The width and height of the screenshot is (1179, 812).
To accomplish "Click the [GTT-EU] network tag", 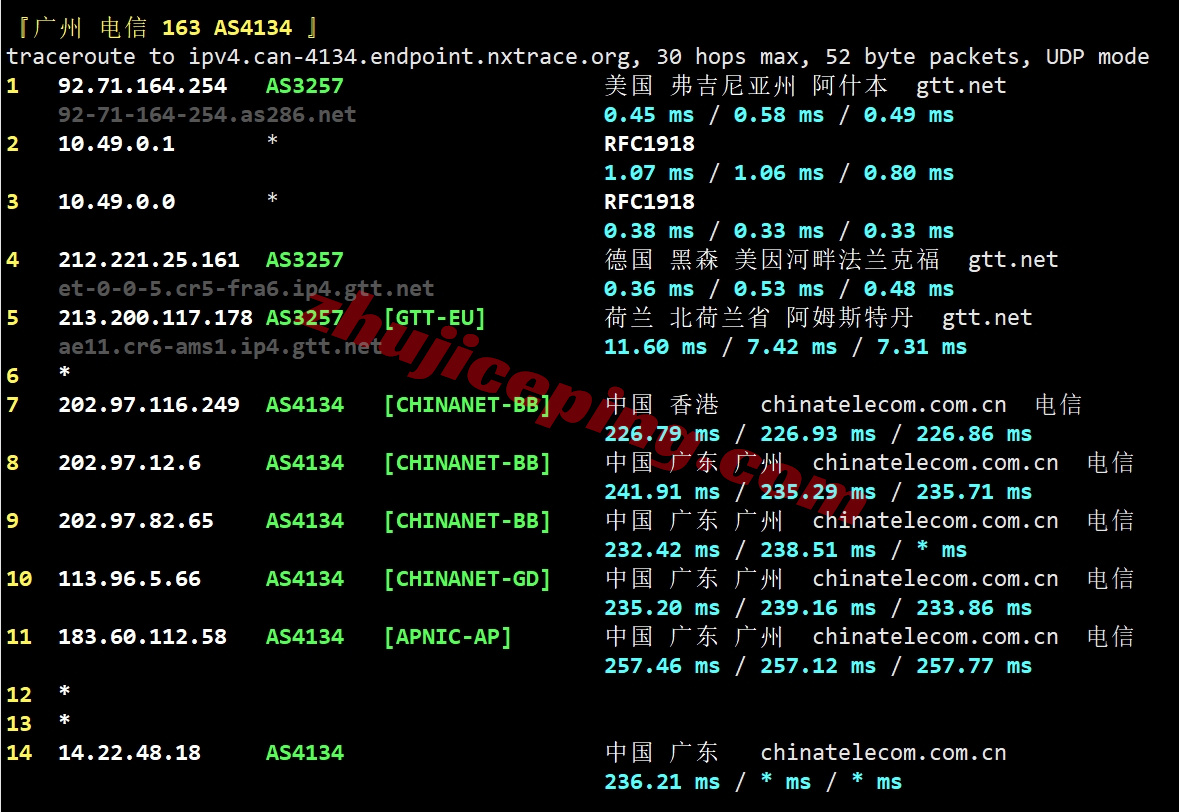I will (x=434, y=318).
